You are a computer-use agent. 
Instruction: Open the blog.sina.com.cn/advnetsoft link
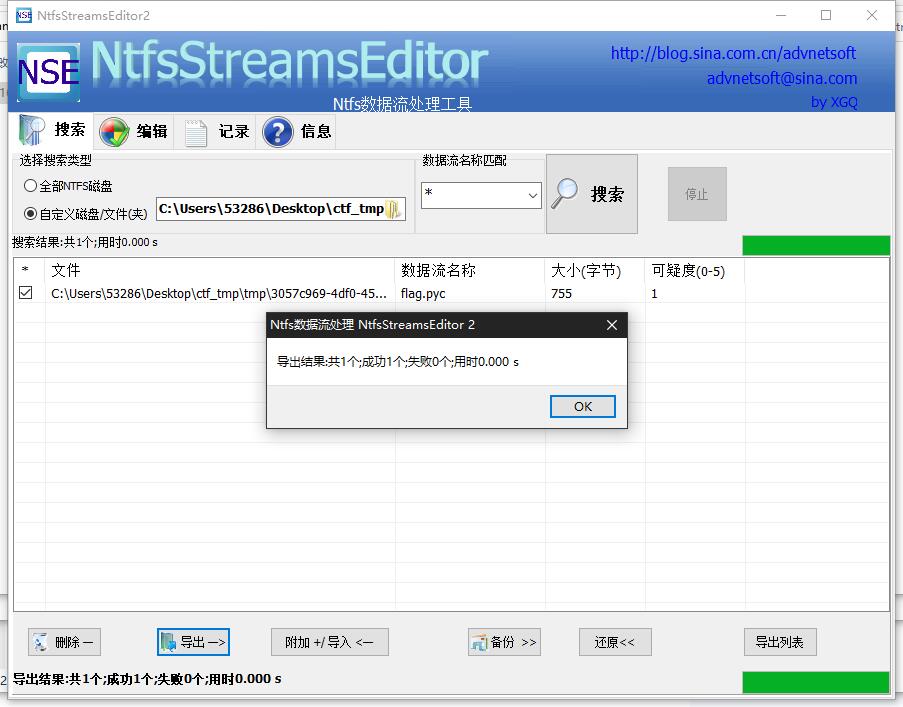pyautogui.click(x=733, y=54)
